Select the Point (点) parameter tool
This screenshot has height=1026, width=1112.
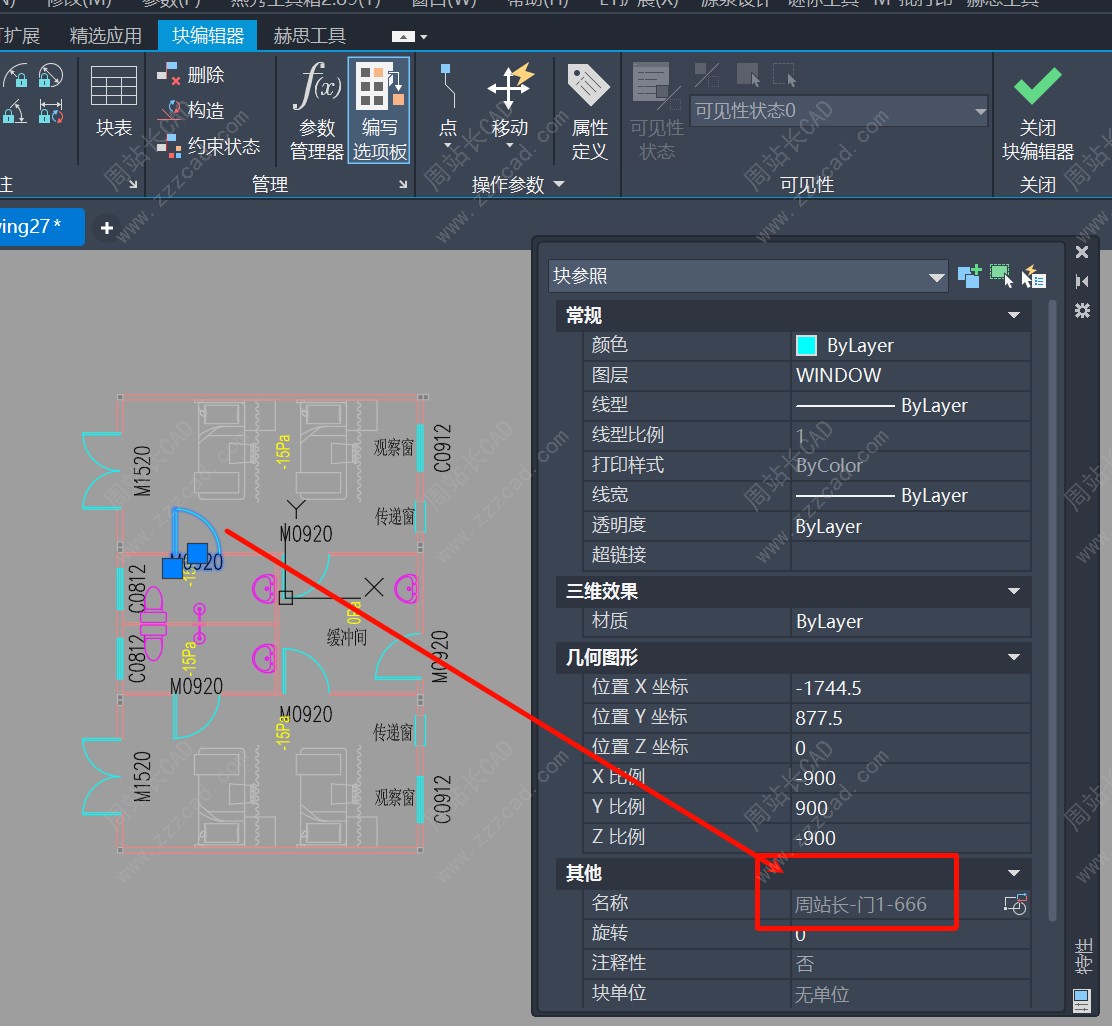[447, 100]
